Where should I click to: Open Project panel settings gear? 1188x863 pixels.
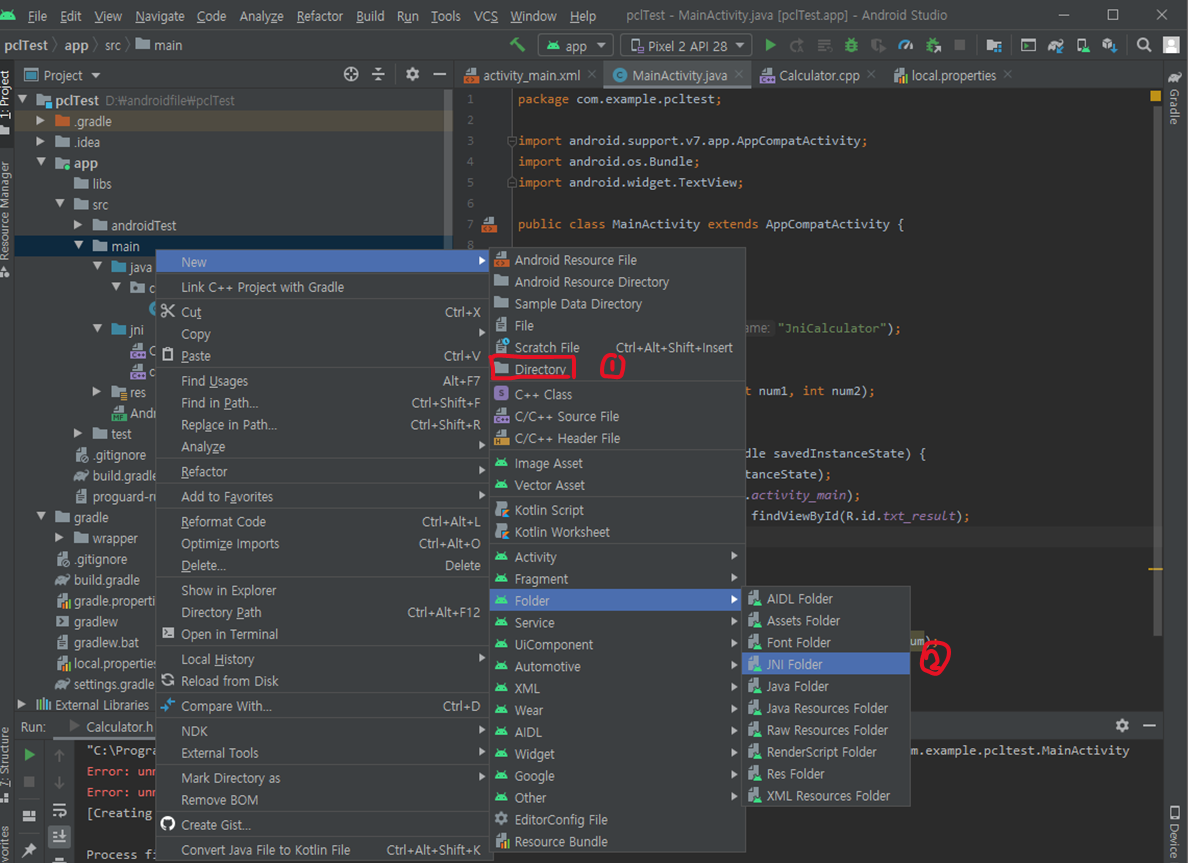pos(412,74)
